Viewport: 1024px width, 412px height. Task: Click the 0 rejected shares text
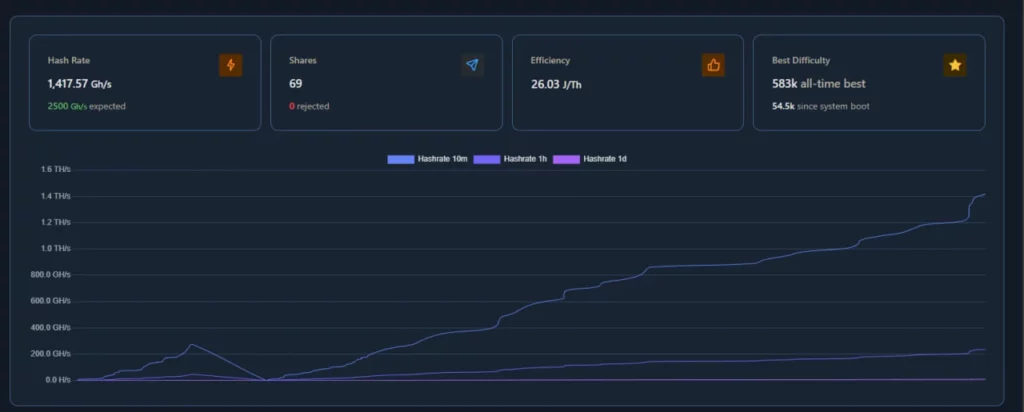[x=309, y=106]
